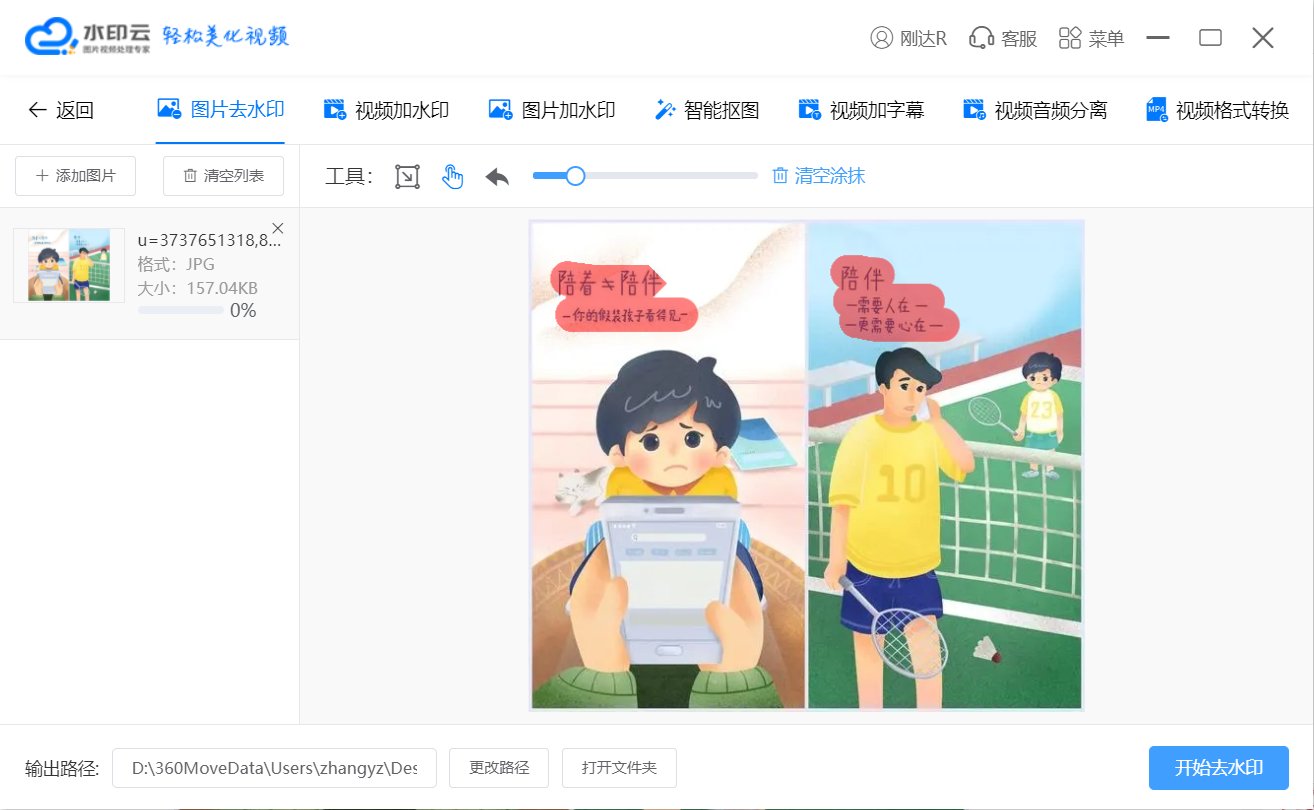This screenshot has width=1314, height=810.
Task: Click the 返回 back arrow
Action: point(38,110)
